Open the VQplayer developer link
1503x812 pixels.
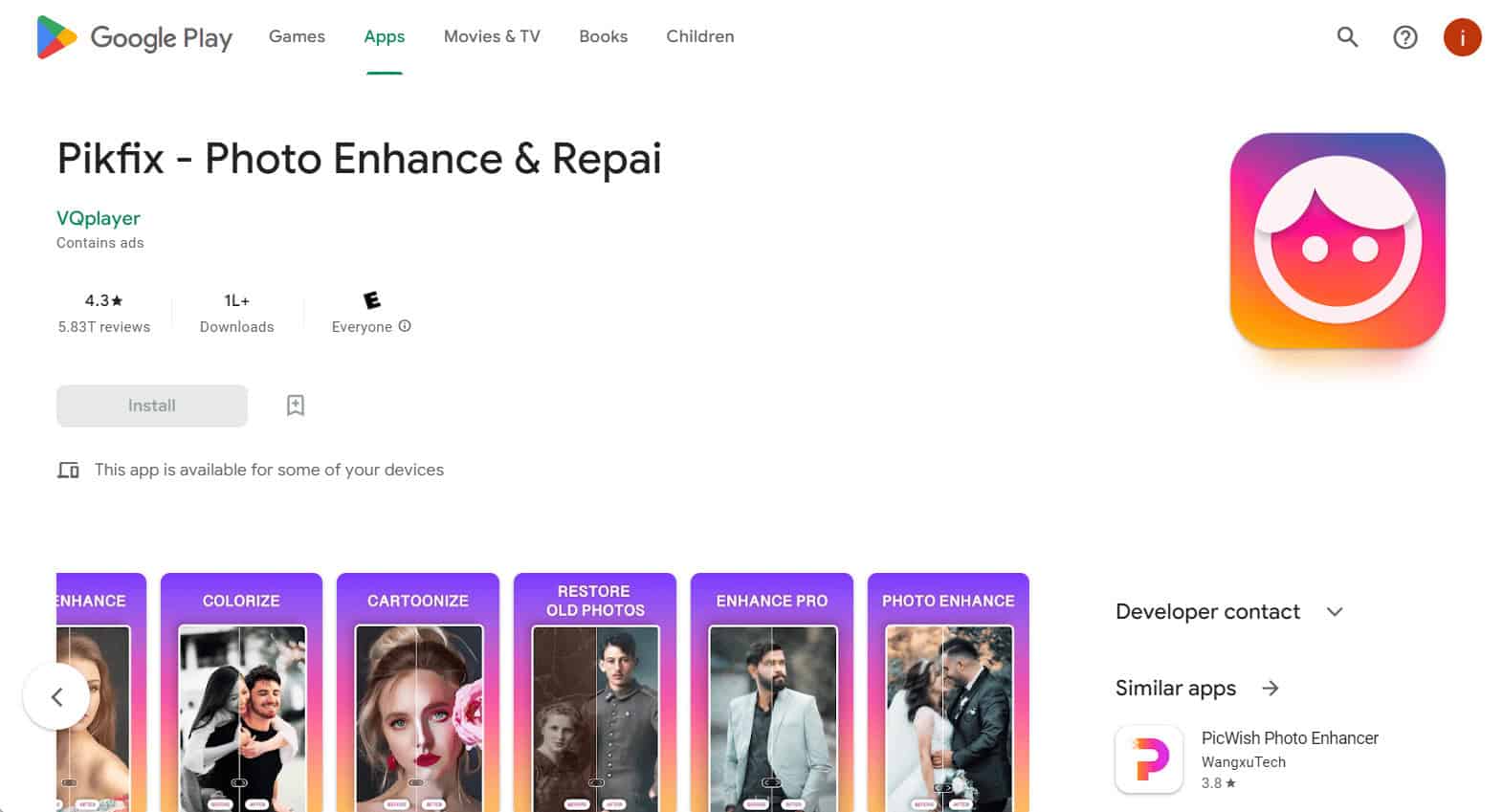pos(99,218)
